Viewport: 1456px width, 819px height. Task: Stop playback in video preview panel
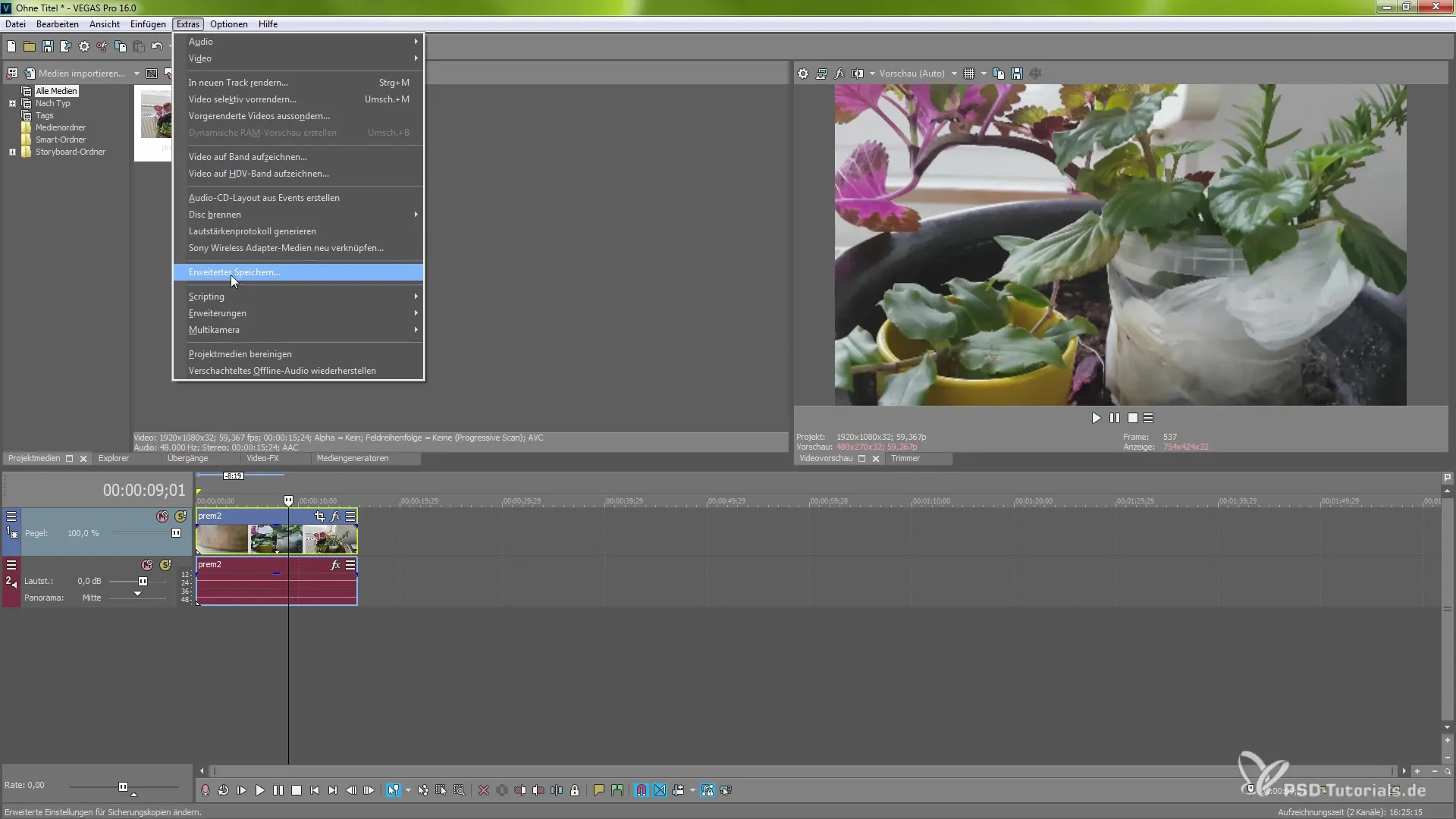point(1132,418)
